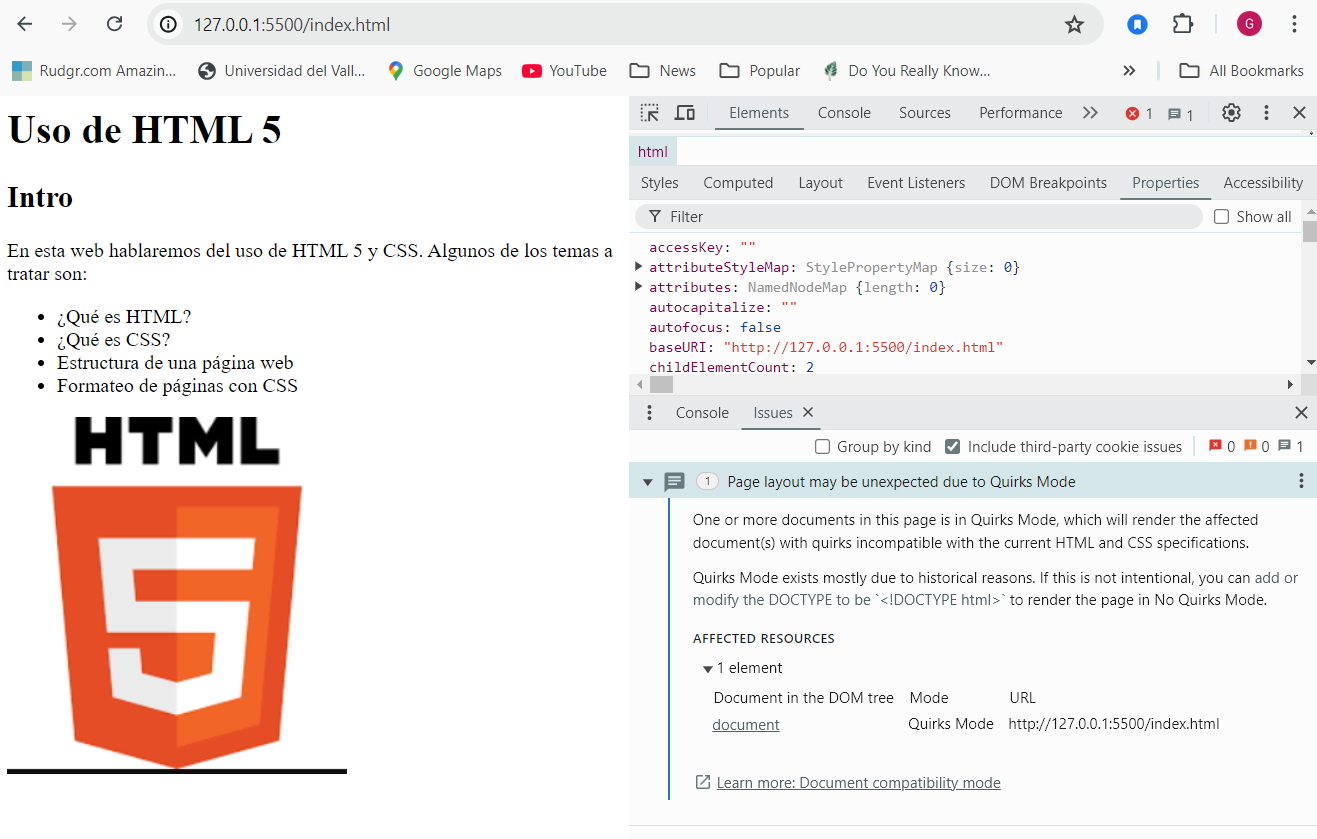The image size is (1317, 839).
Task: Open the Accessibility subtab
Action: 1263,183
